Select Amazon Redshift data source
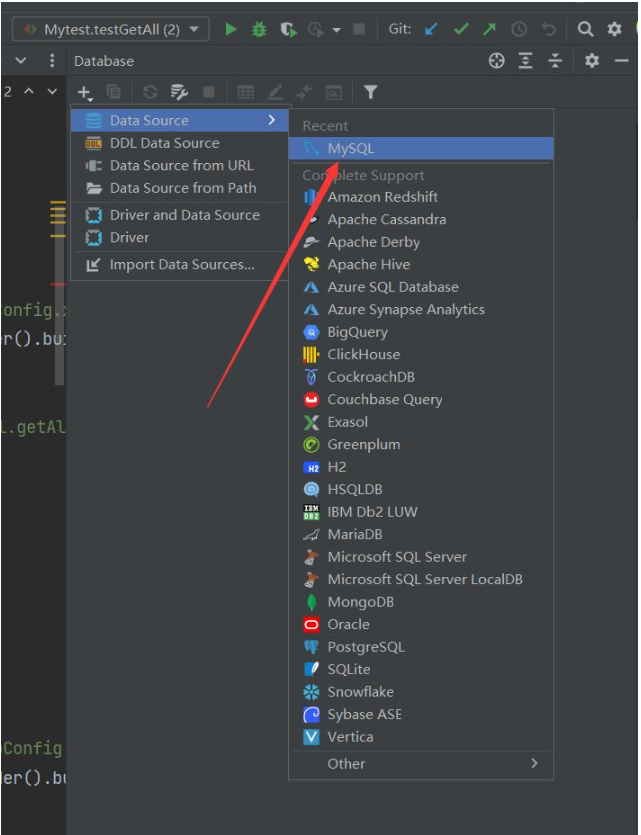The width and height of the screenshot is (641, 835). point(421,197)
